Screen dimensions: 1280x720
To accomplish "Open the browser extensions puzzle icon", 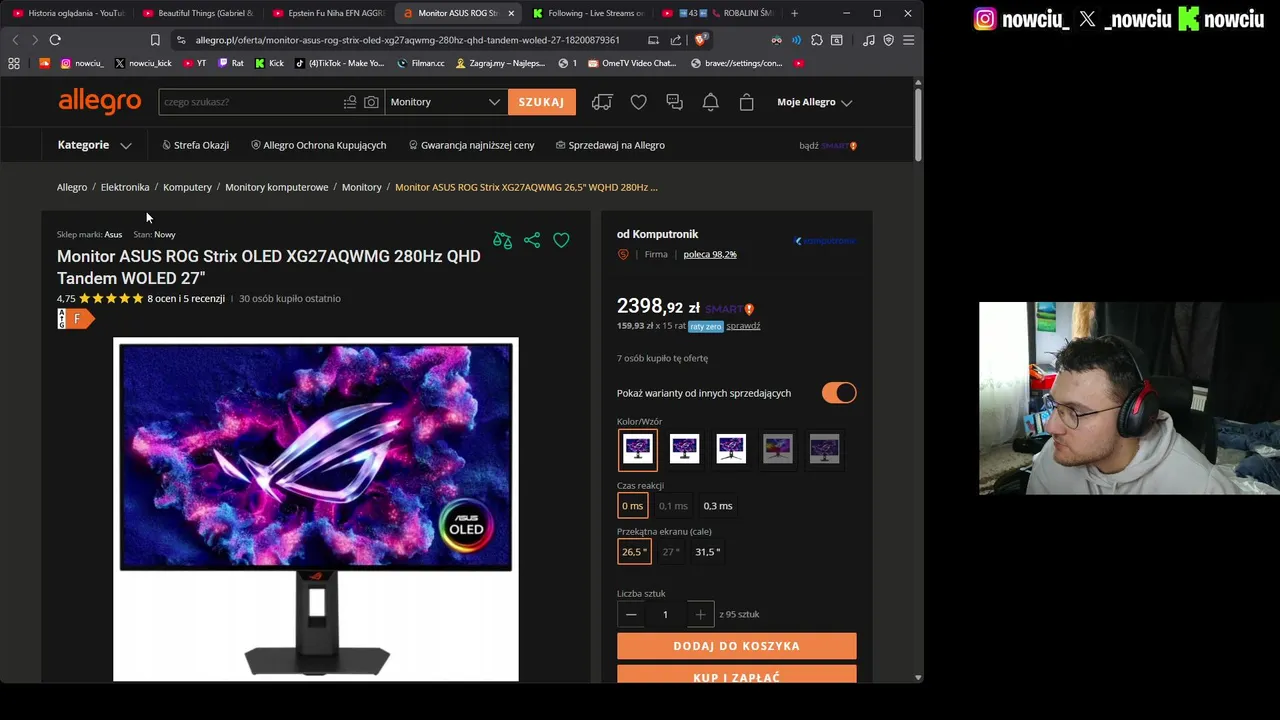I will (x=817, y=40).
